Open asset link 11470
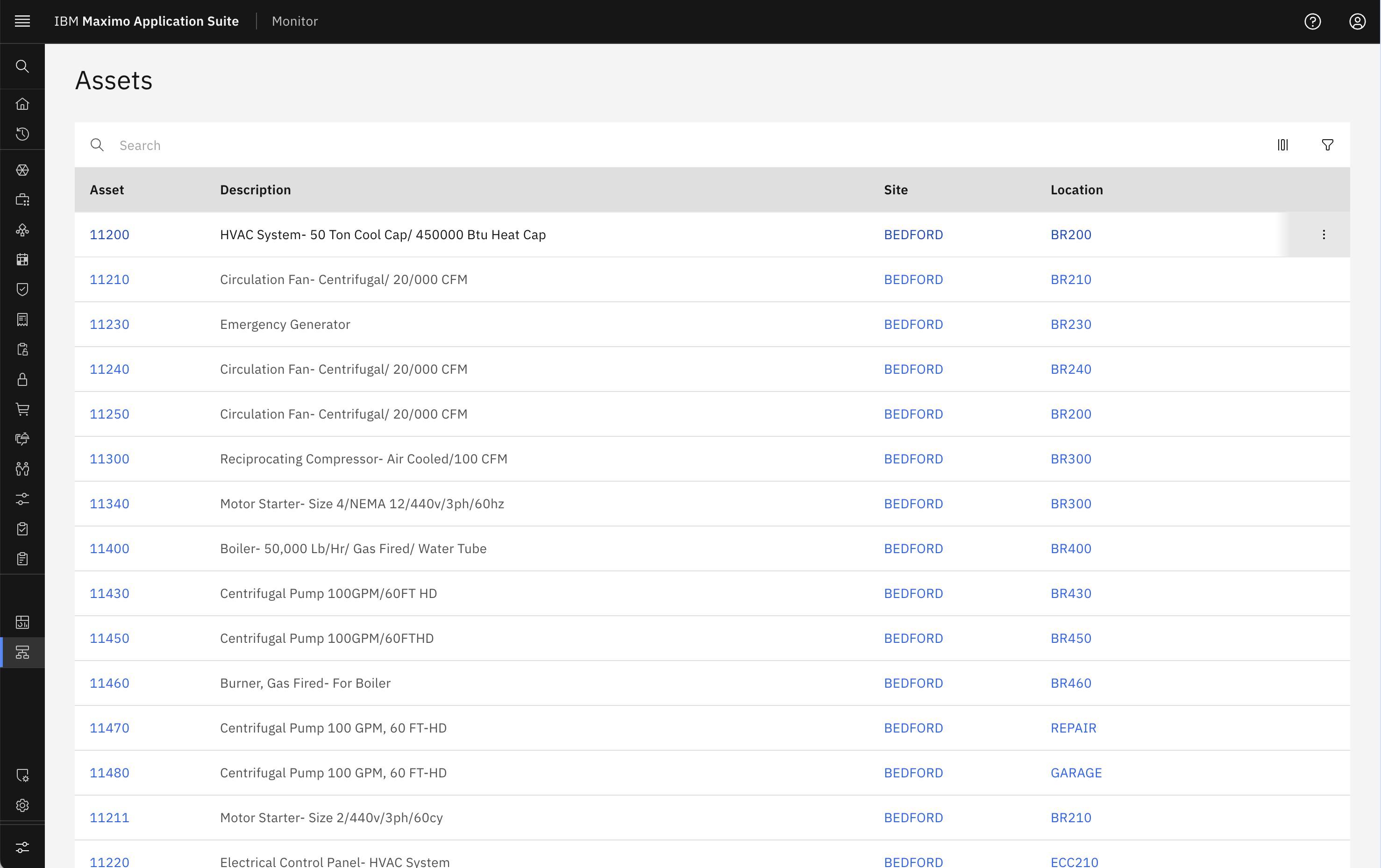Screen dimensions: 1381x868 click(x=109, y=728)
